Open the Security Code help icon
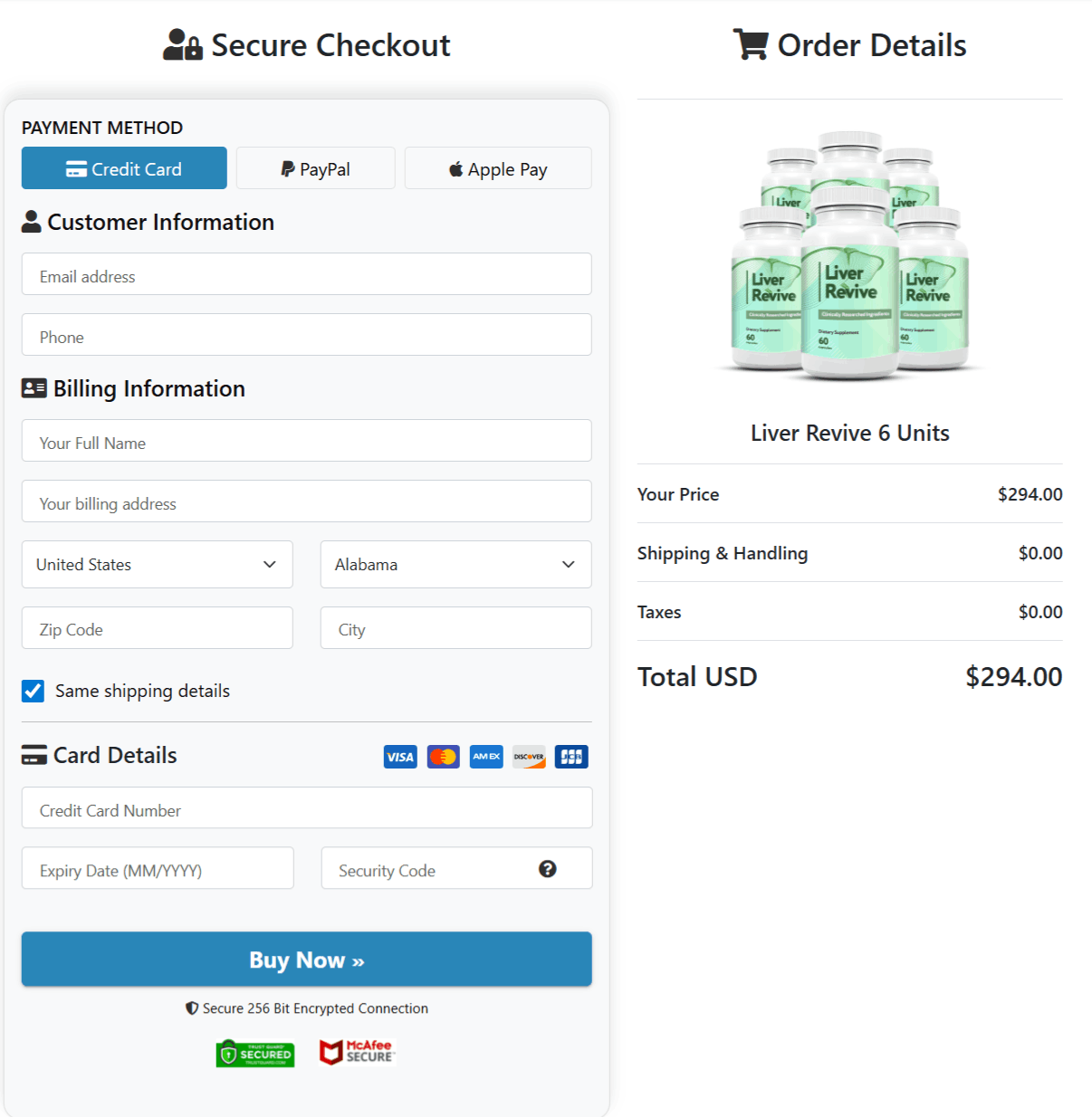1092x1117 pixels. click(548, 869)
